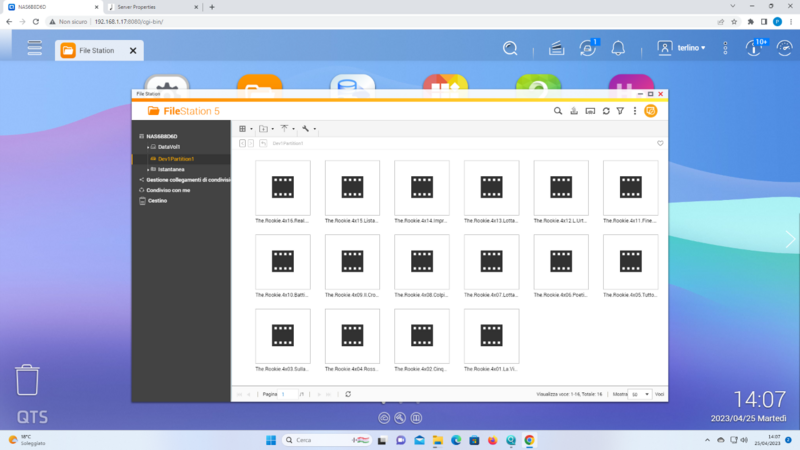Select The Rookie 4x16 video thumbnail
The width and height of the screenshot is (800, 450).
tap(282, 187)
